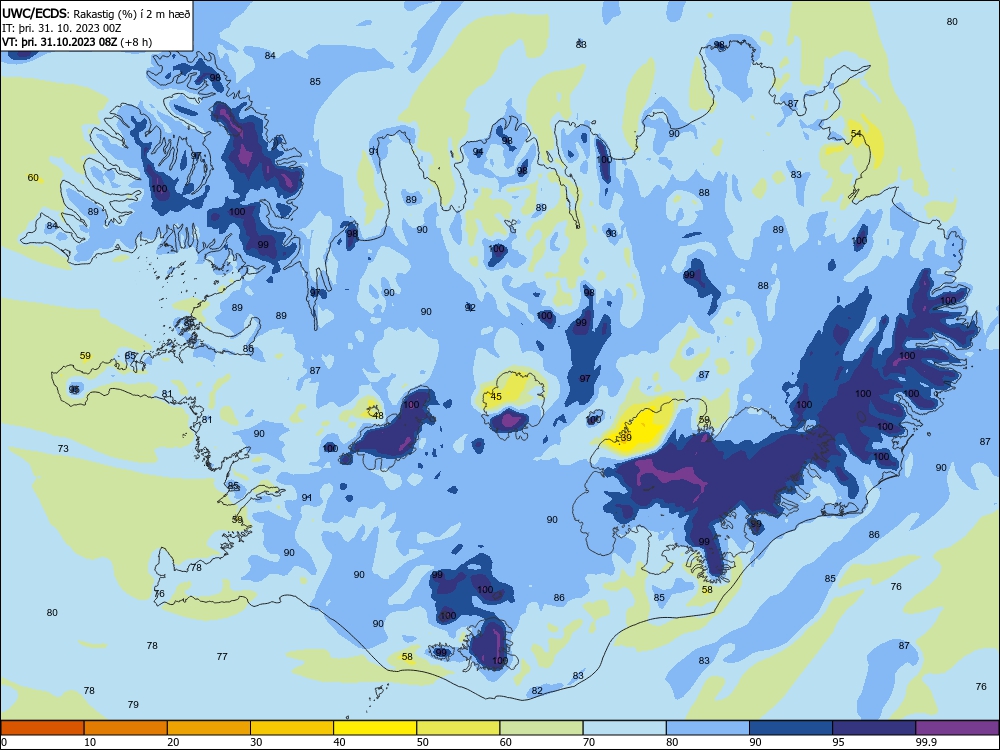
Task: Click the dark blue 90–95 legend swatch
Action: (x=791, y=728)
